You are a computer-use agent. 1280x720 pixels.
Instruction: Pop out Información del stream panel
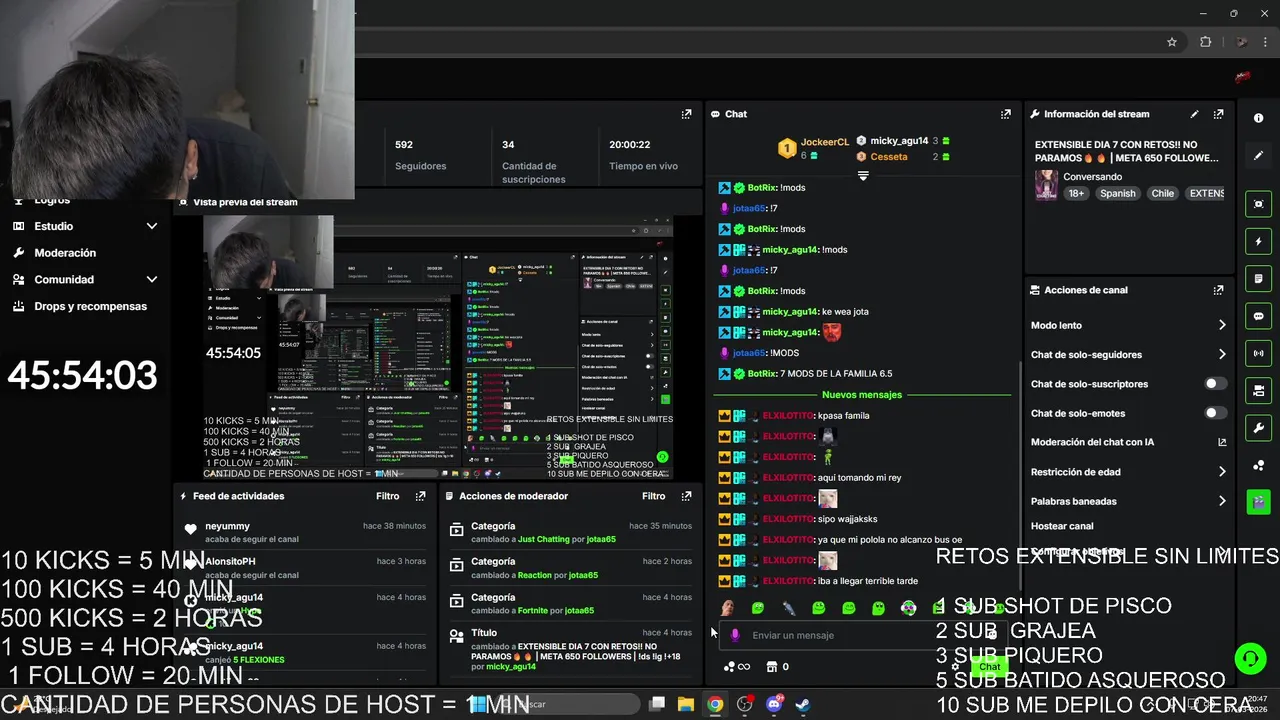click(1218, 114)
